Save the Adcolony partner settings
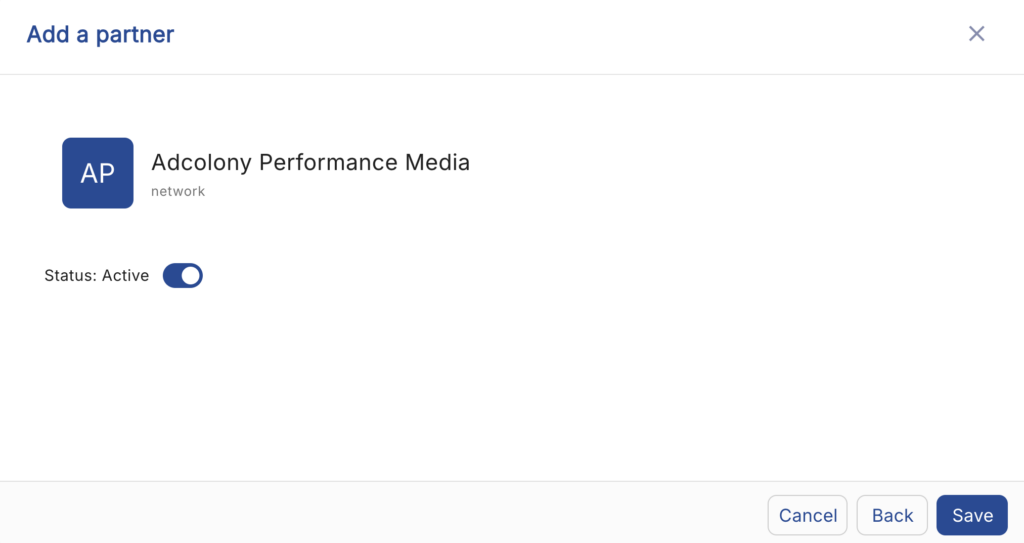 [x=972, y=515]
